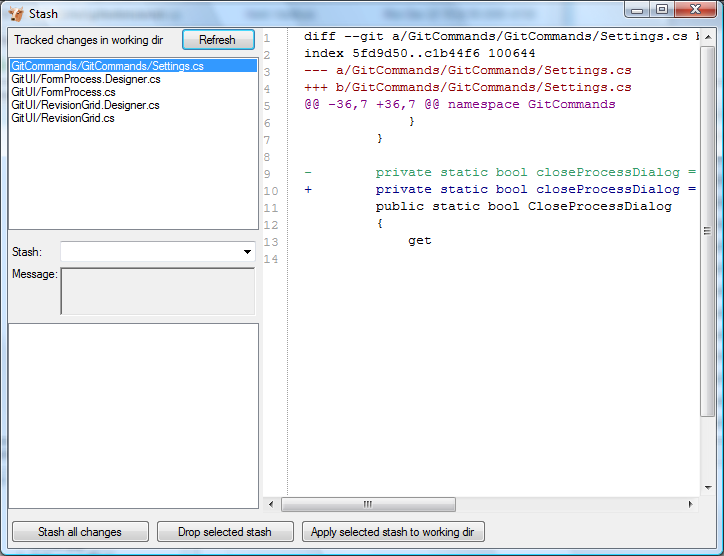Click the '@@ -36,7 +36,7 @@' hunk header
The image size is (724, 556).
(459, 105)
